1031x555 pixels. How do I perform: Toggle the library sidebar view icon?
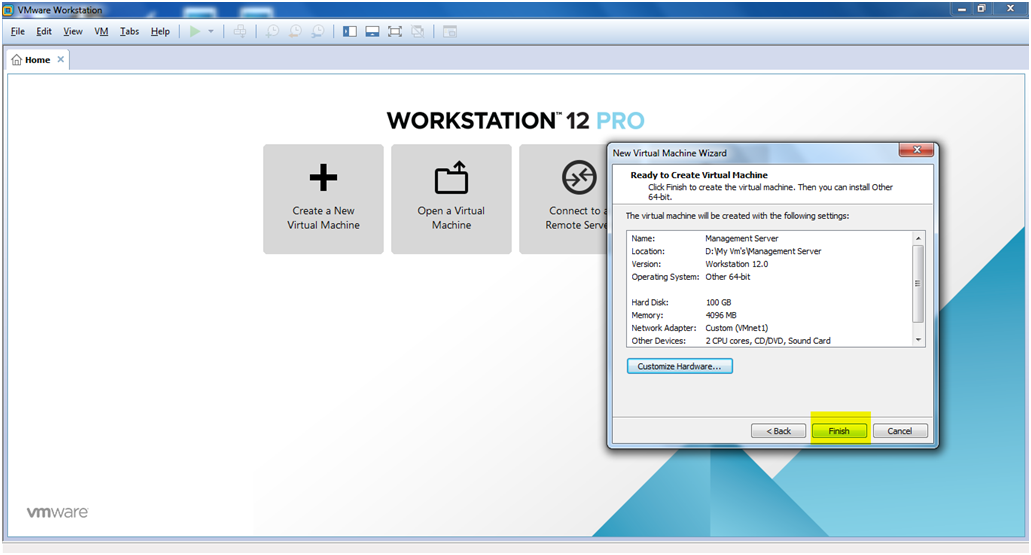click(x=350, y=32)
